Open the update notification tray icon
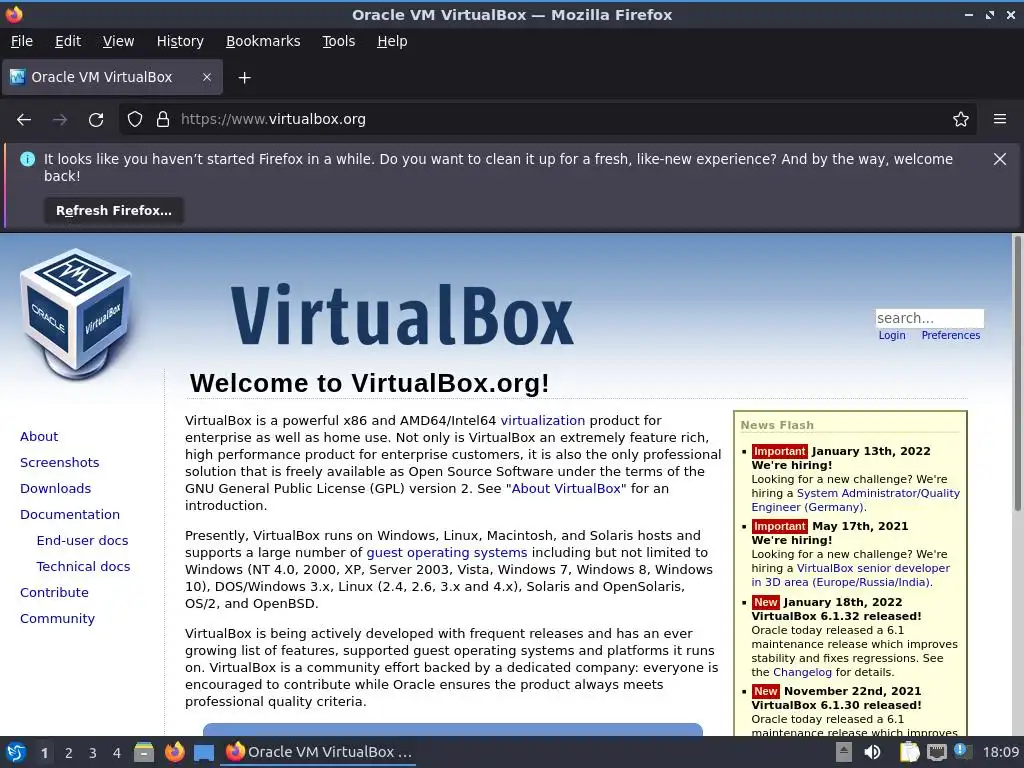Image resolution: width=1024 pixels, height=768 pixels. 961,751
